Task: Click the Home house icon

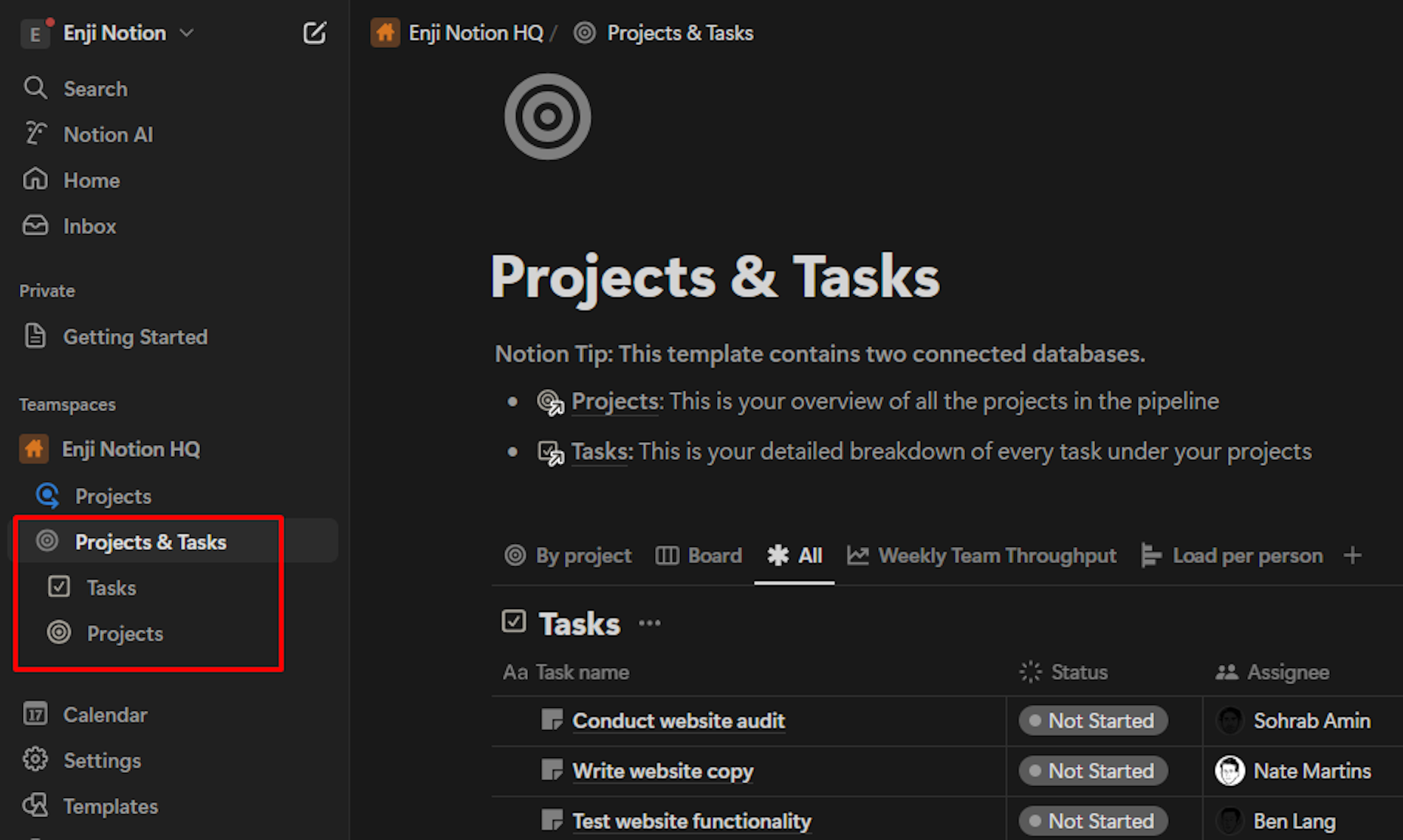Action: point(35,179)
